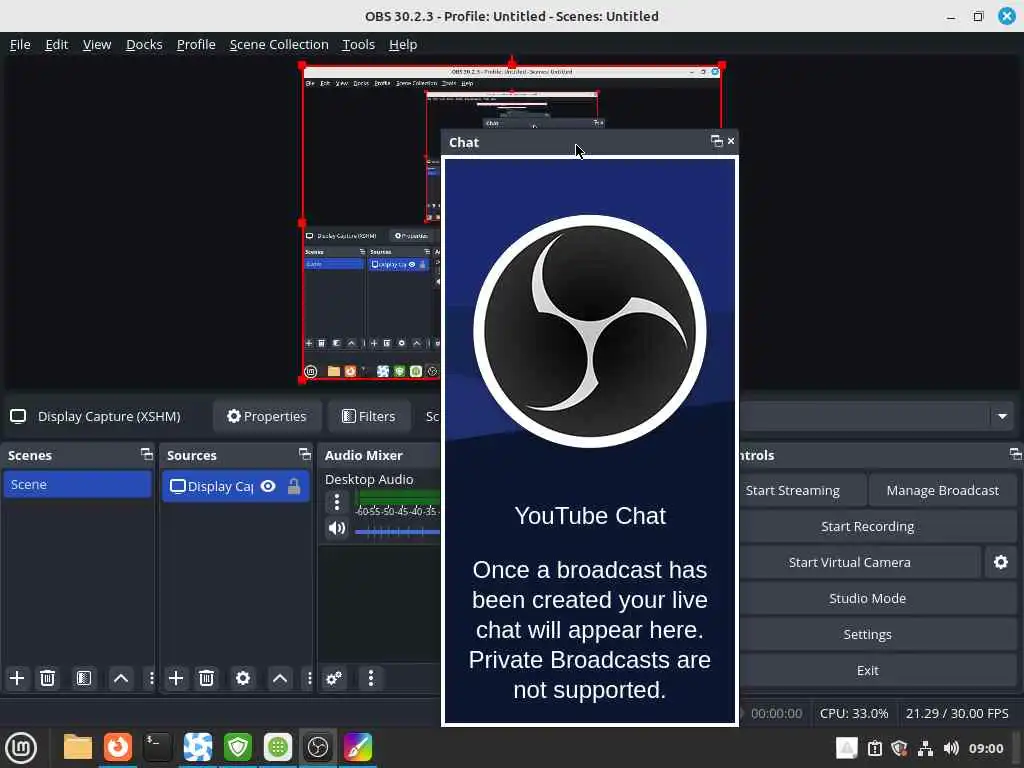Move source up with arrow icon

tap(280, 678)
